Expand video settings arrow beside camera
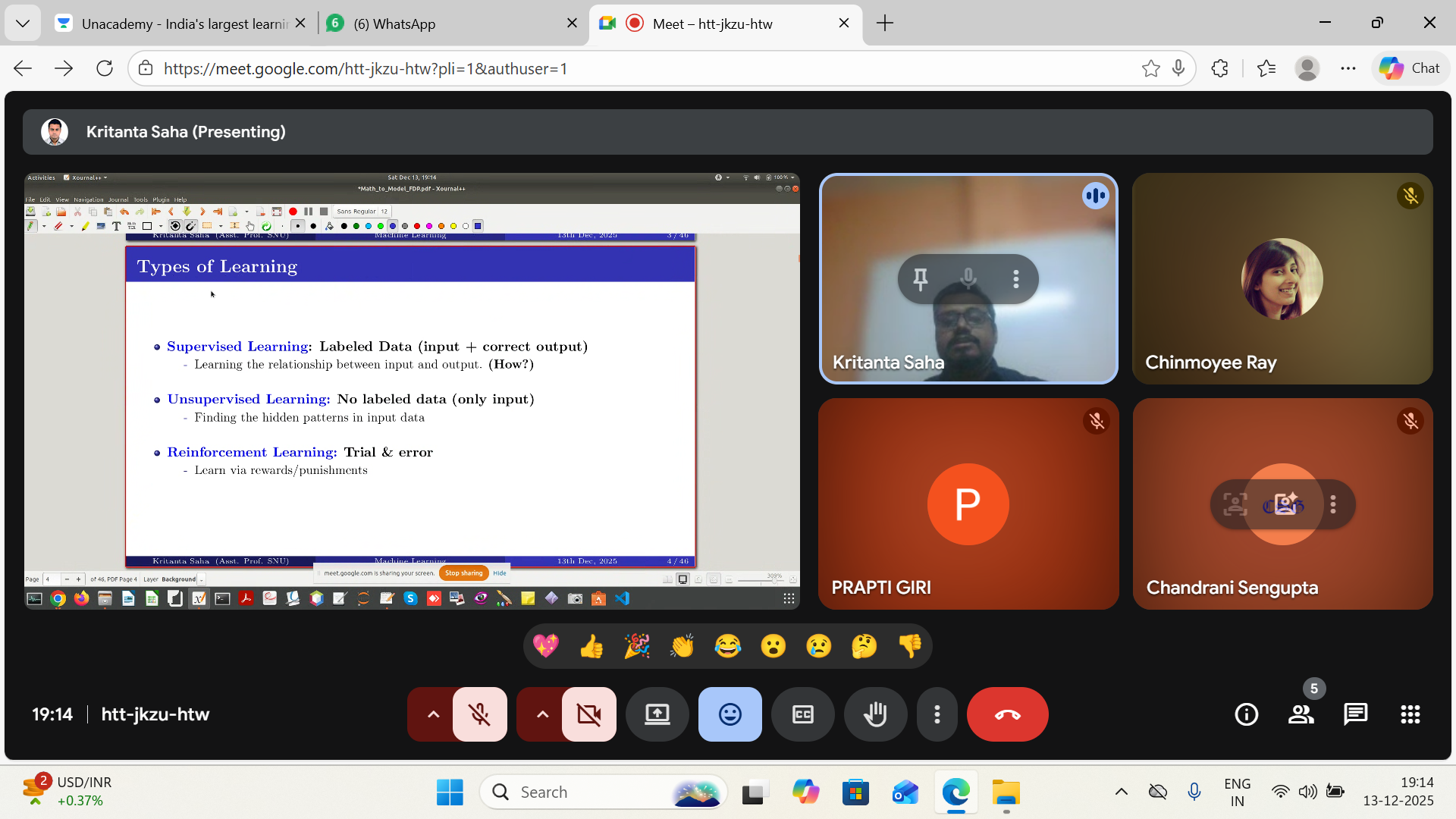The image size is (1456, 819). 542,714
